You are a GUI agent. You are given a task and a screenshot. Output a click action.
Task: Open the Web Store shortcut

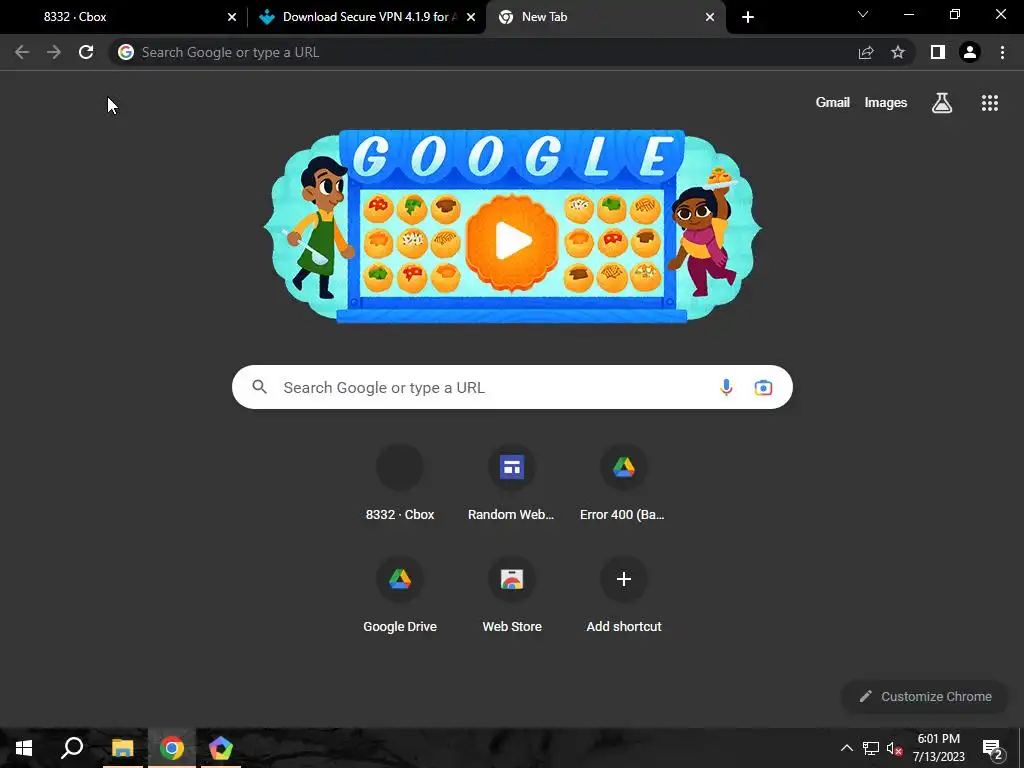(x=511, y=595)
